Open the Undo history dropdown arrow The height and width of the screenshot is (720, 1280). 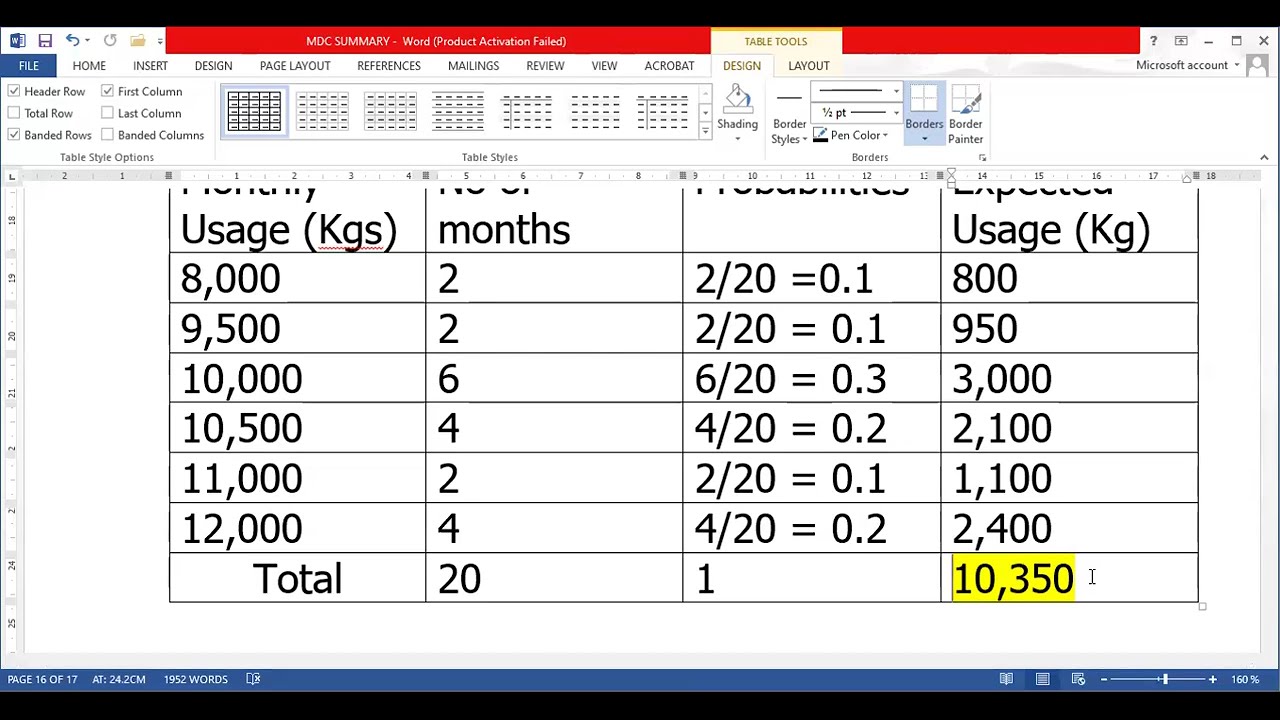tap(87, 41)
